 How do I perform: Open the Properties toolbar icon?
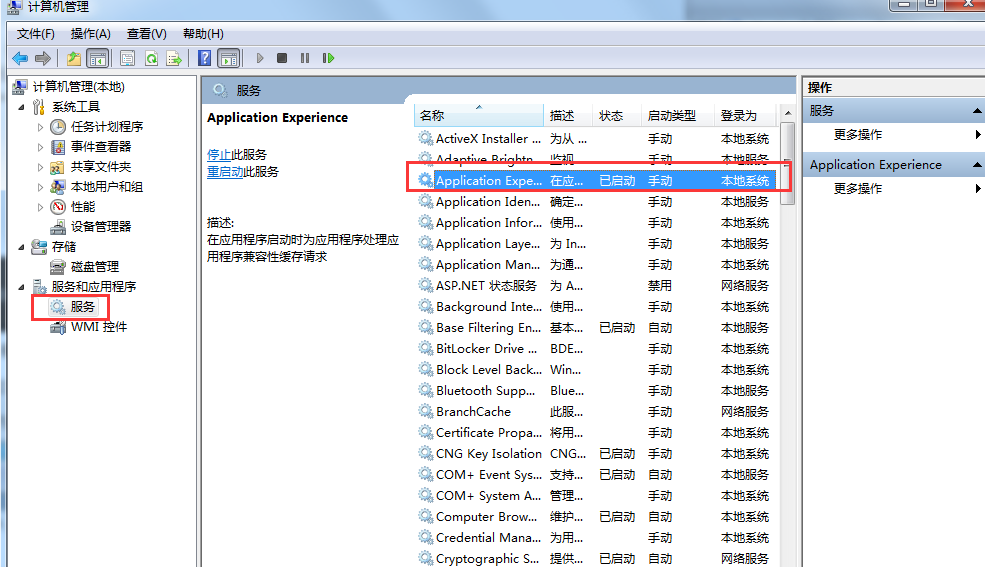127,58
